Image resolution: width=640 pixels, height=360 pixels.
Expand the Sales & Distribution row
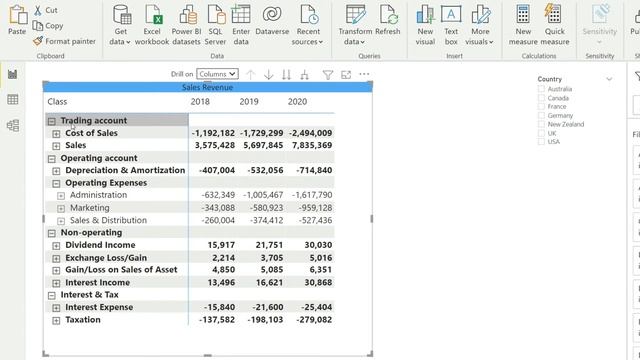click(x=61, y=221)
